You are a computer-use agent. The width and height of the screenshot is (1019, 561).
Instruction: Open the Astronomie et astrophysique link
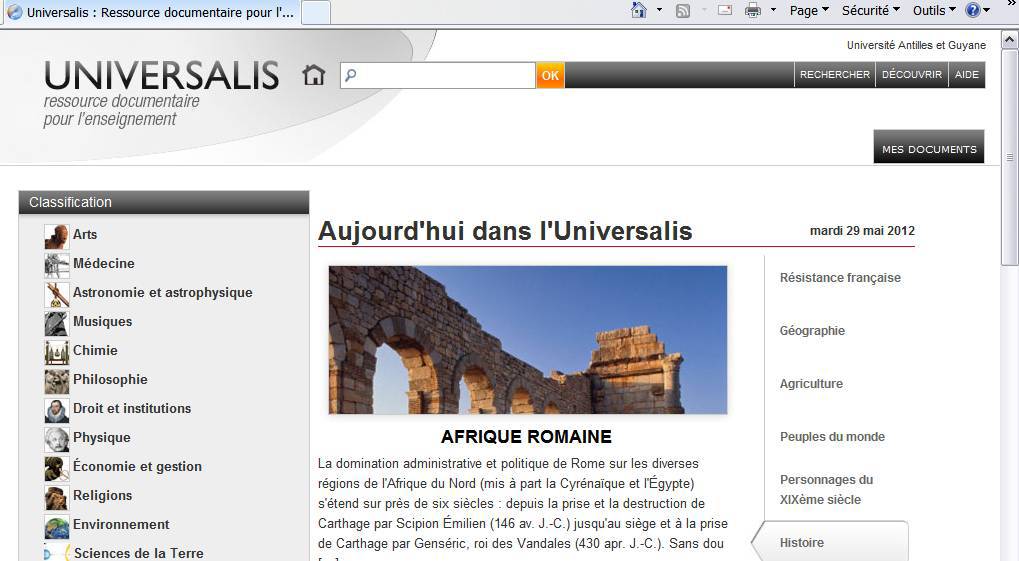click(x=162, y=293)
